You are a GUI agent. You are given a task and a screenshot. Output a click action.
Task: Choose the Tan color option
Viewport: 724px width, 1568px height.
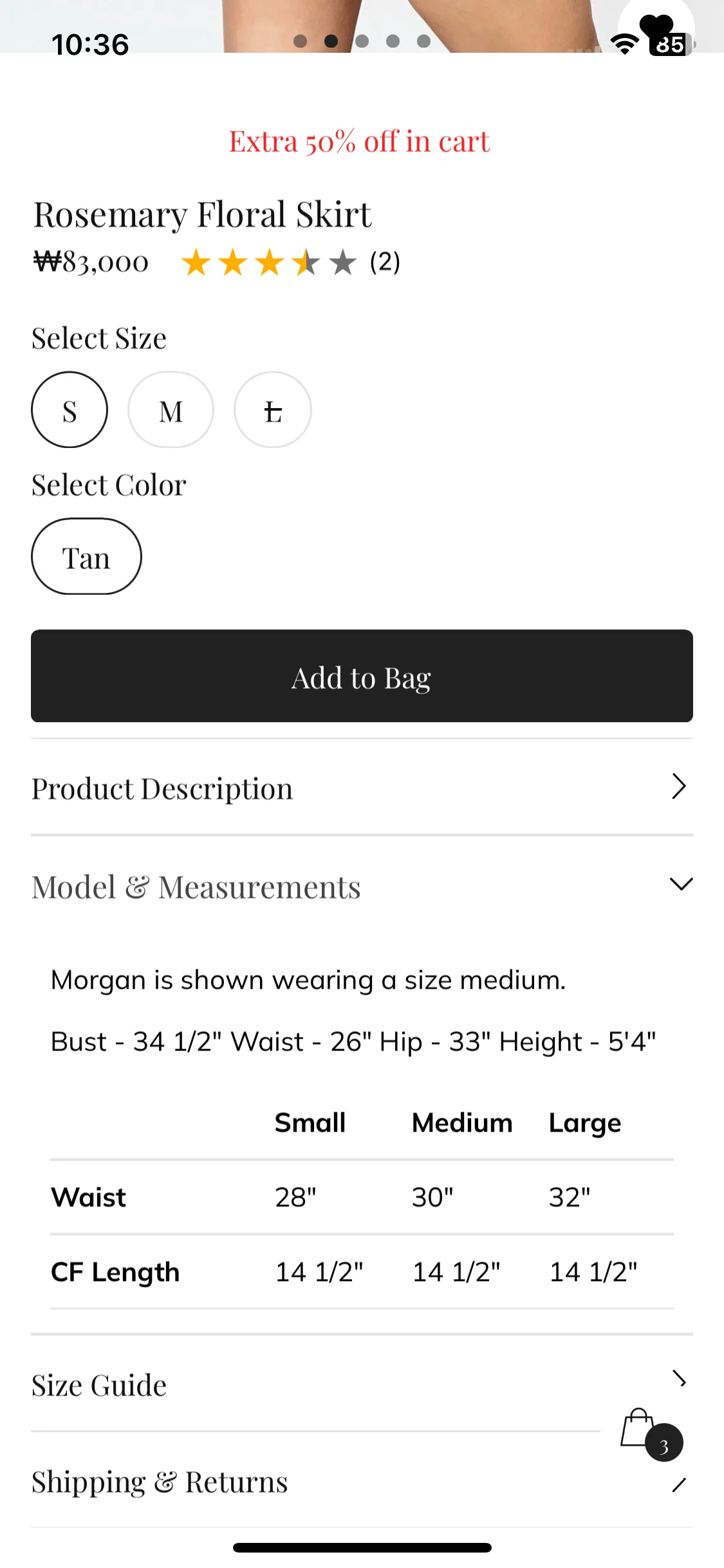coord(86,556)
